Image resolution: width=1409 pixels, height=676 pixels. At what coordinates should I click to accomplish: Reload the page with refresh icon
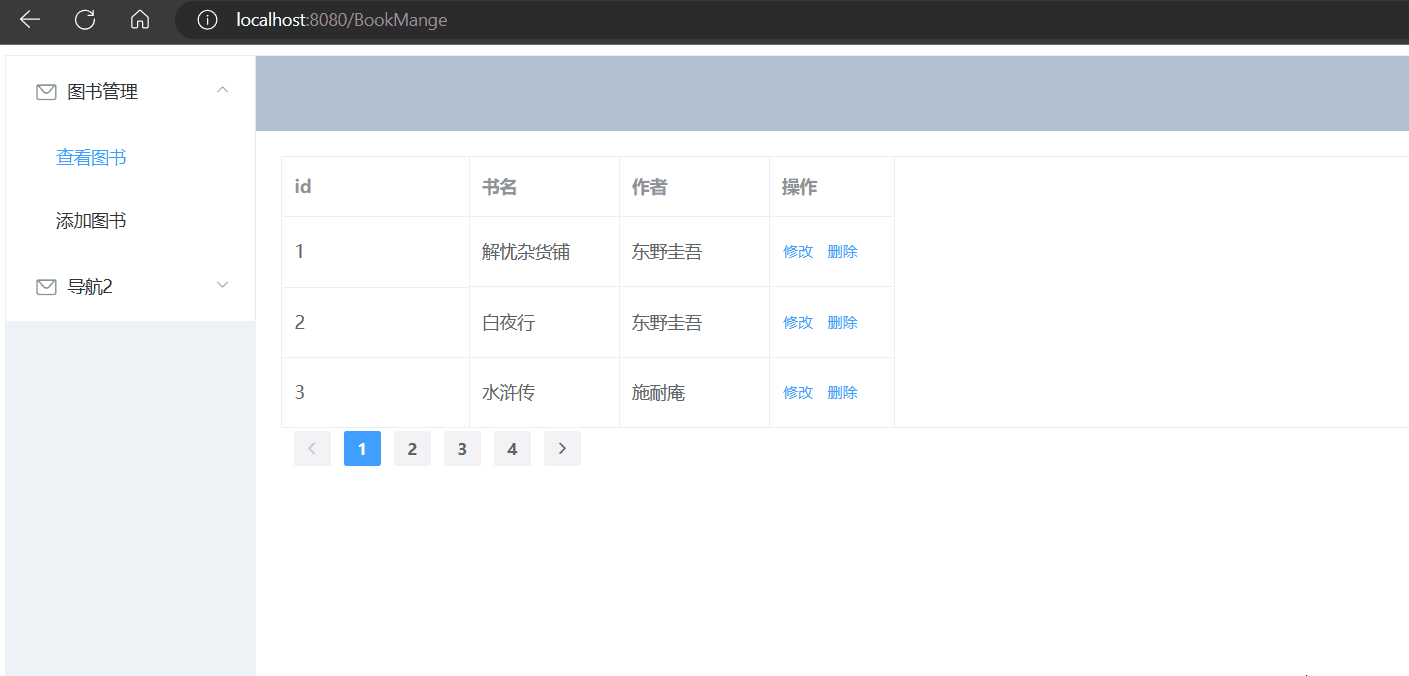[x=85, y=19]
